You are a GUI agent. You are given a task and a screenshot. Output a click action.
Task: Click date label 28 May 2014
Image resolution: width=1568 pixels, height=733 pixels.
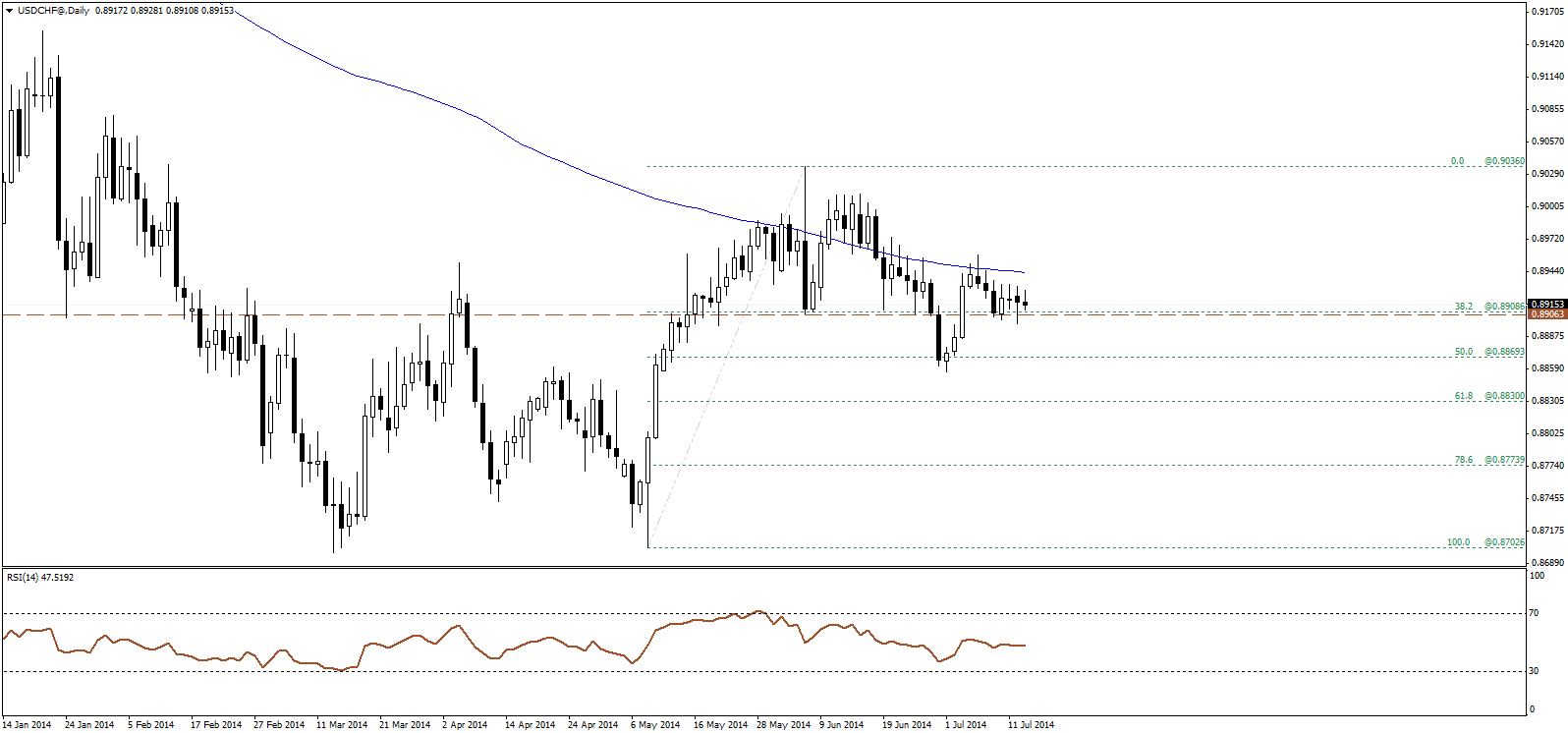click(783, 725)
